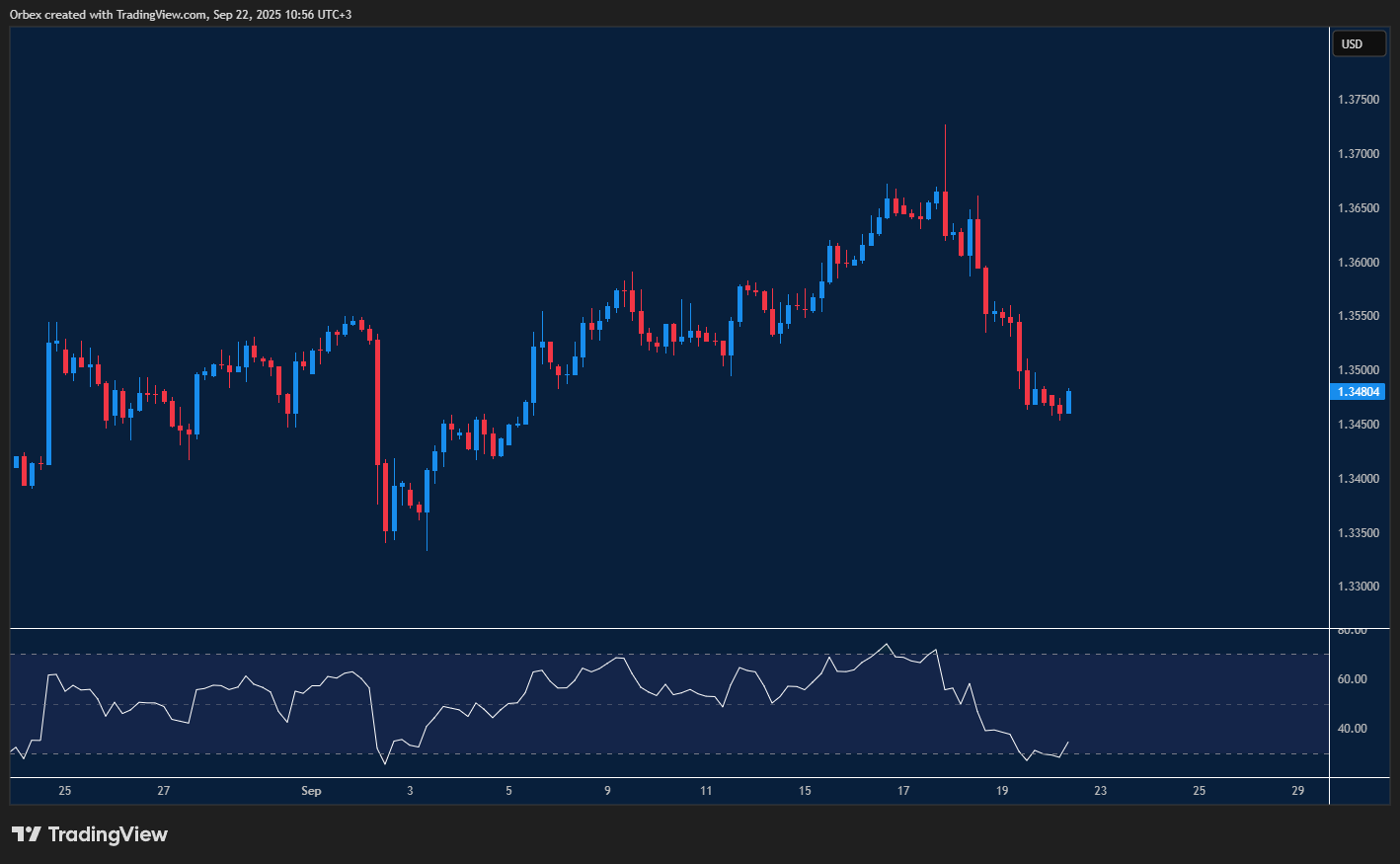This screenshot has height=864, width=1400.
Task: Click the Sep label on the date axis
Action: point(311,791)
